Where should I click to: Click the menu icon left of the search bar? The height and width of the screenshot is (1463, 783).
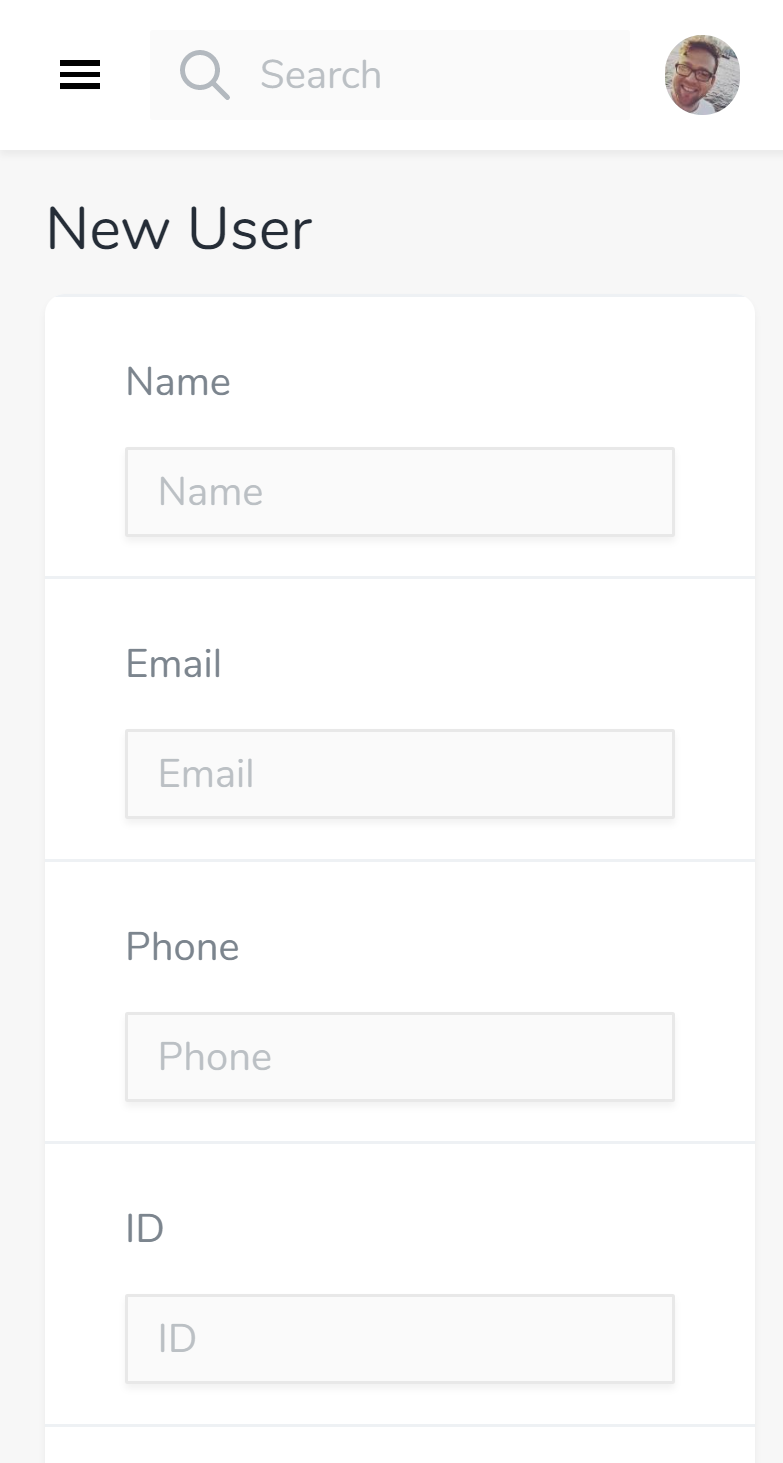(80, 74)
